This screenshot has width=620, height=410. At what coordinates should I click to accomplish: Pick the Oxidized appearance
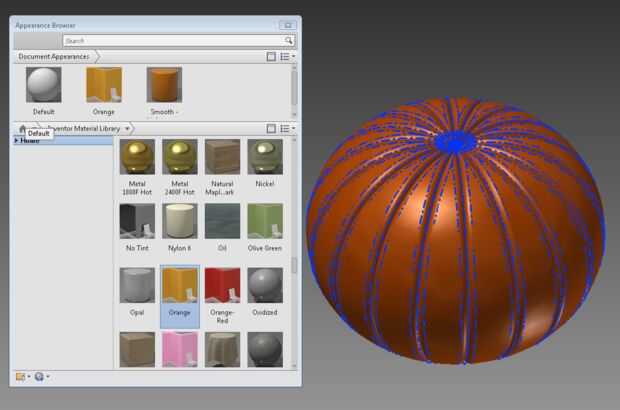(265, 285)
